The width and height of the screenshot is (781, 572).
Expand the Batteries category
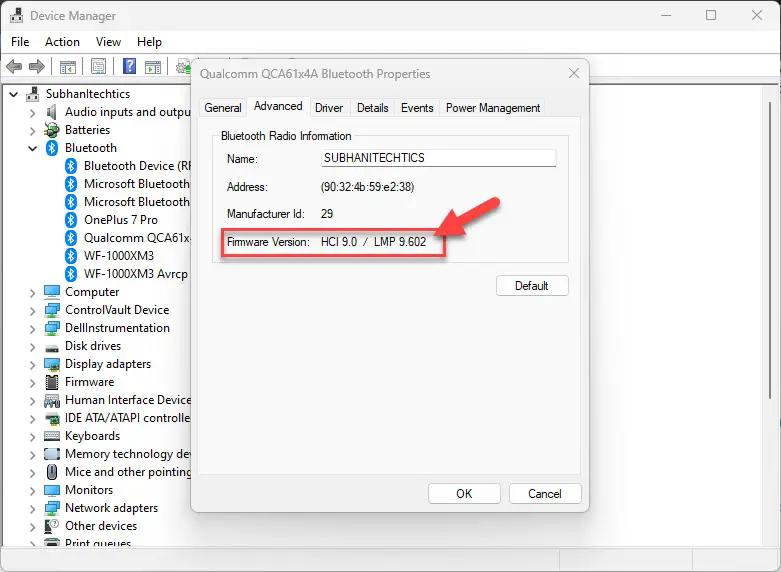[x=33, y=131]
